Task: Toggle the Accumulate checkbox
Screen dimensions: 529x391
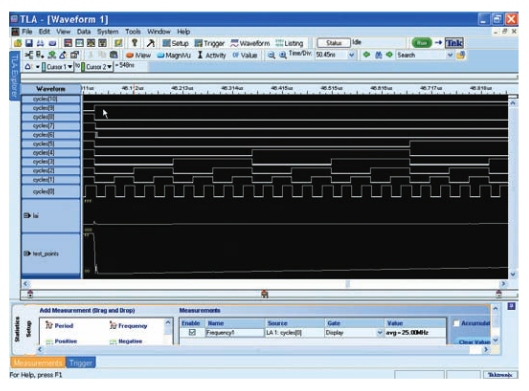Action: point(456,323)
